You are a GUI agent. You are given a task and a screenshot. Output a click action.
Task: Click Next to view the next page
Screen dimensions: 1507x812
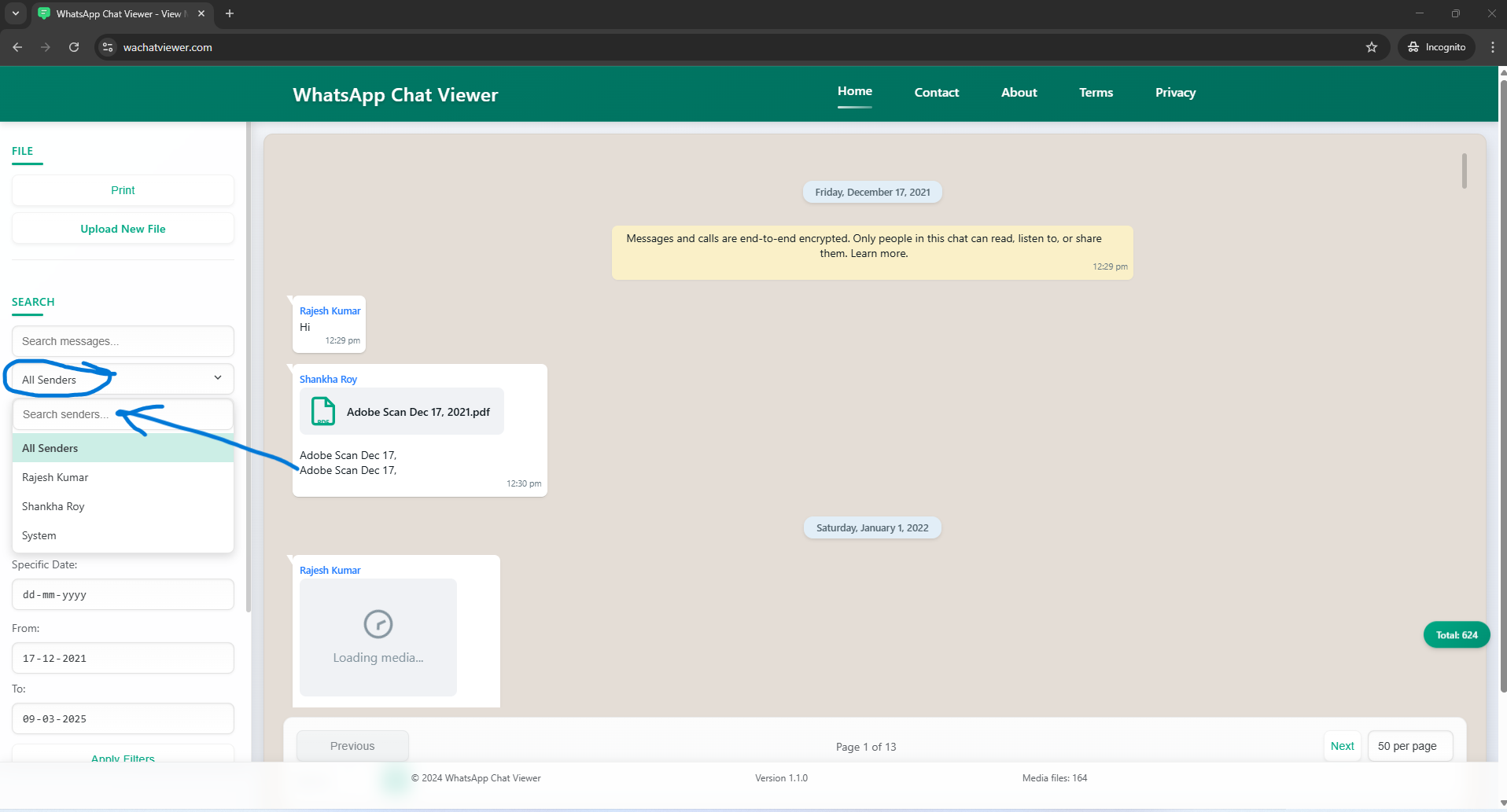(1342, 745)
